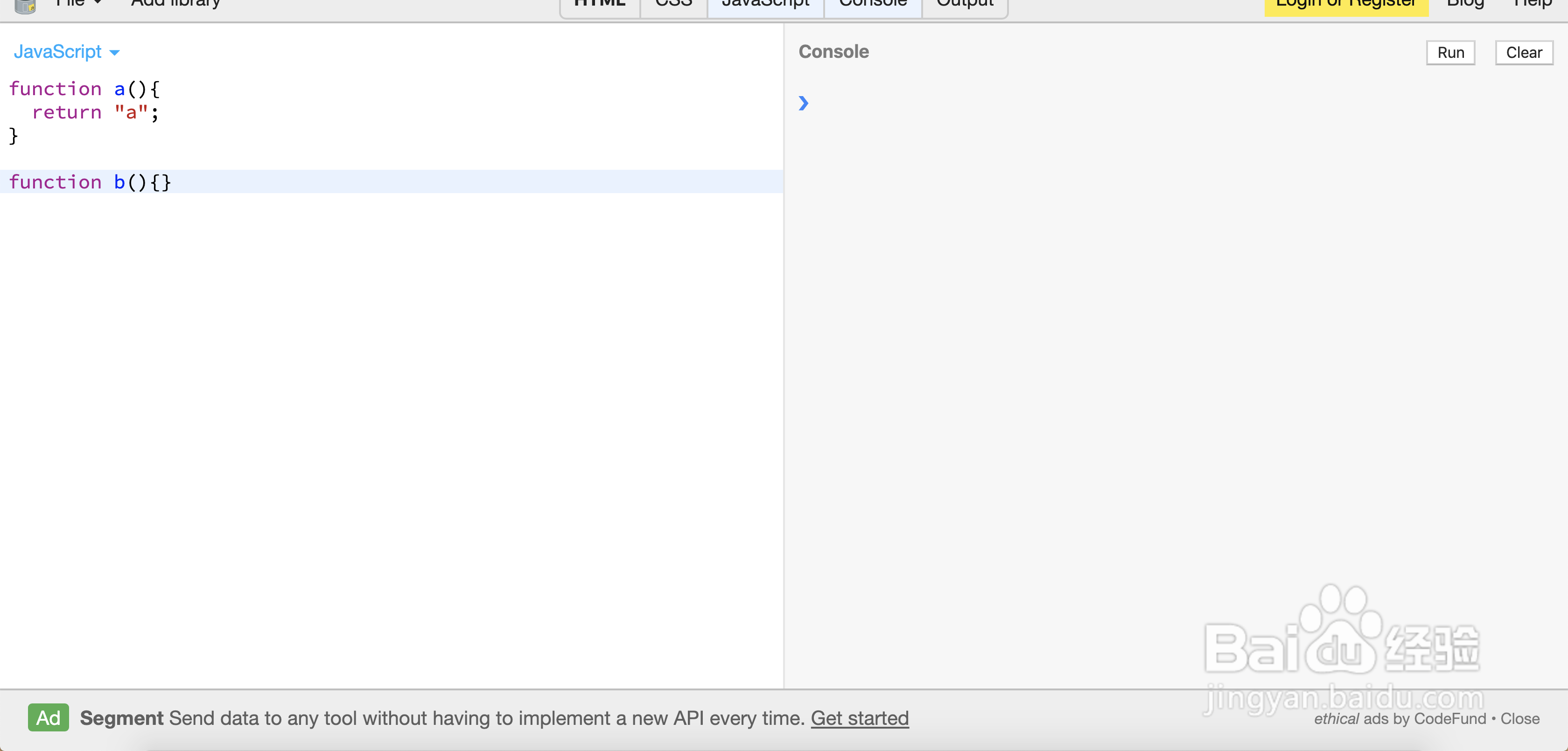Expand the JavaScript language dropdown

(x=66, y=52)
